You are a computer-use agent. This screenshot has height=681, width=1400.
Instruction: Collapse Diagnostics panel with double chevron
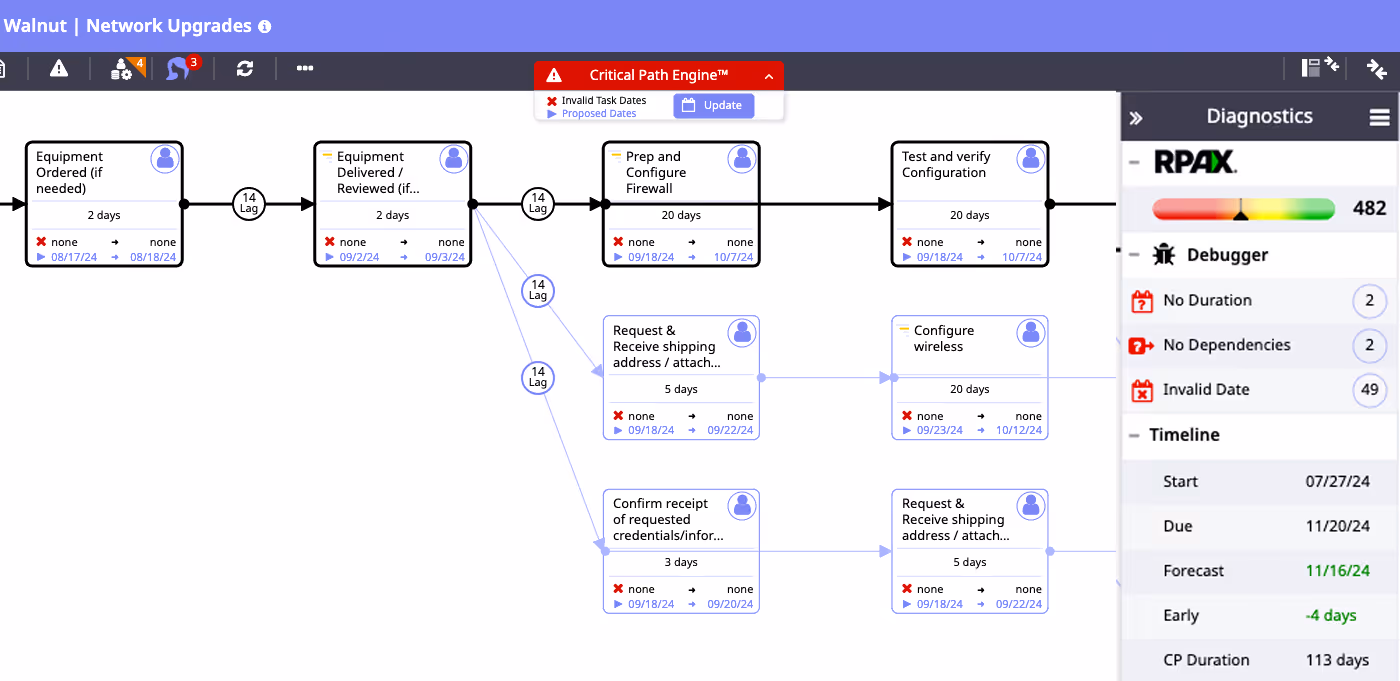tap(1136, 118)
